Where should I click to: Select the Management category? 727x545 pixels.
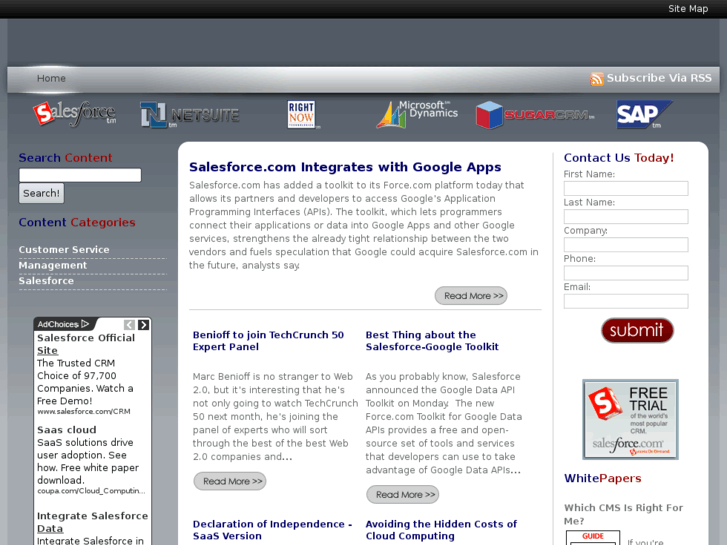coord(53,265)
